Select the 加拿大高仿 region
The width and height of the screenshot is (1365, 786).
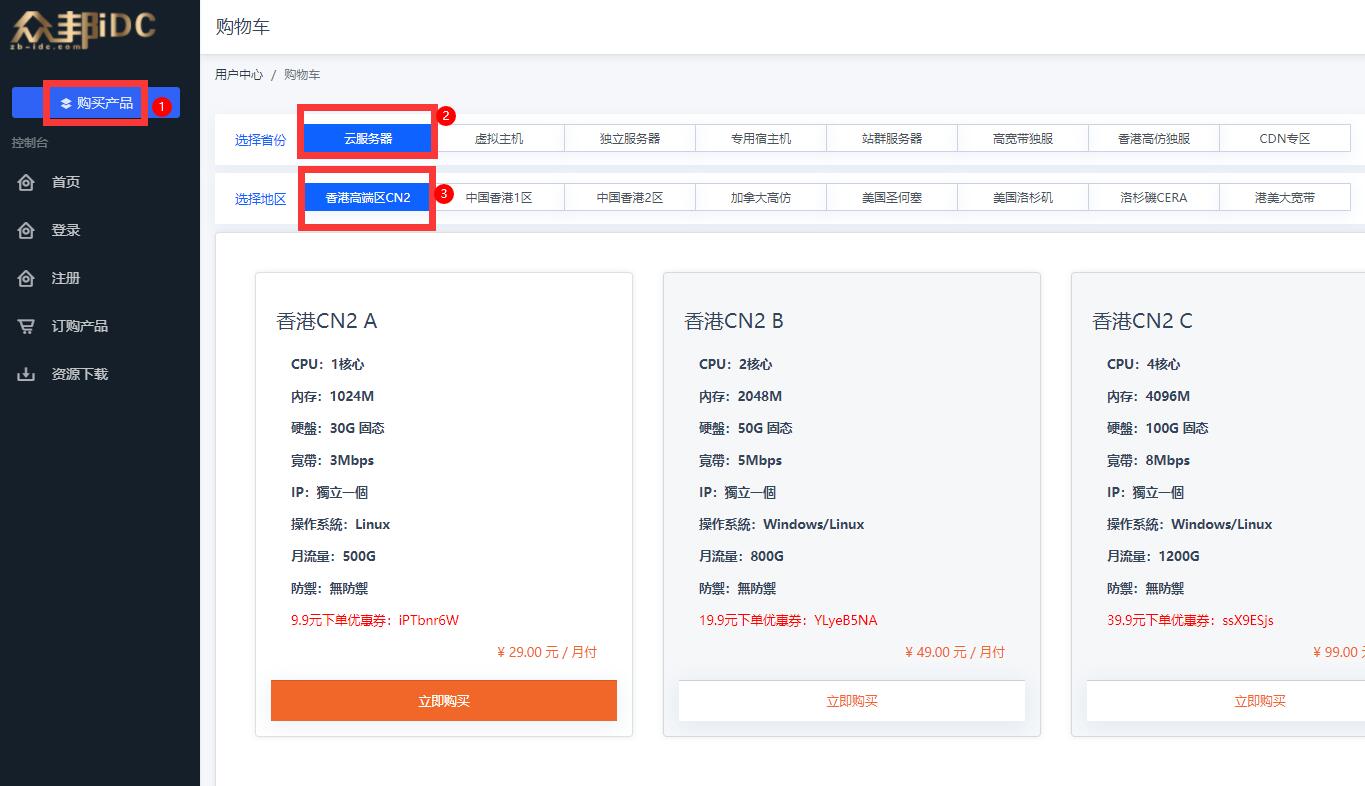click(761, 198)
